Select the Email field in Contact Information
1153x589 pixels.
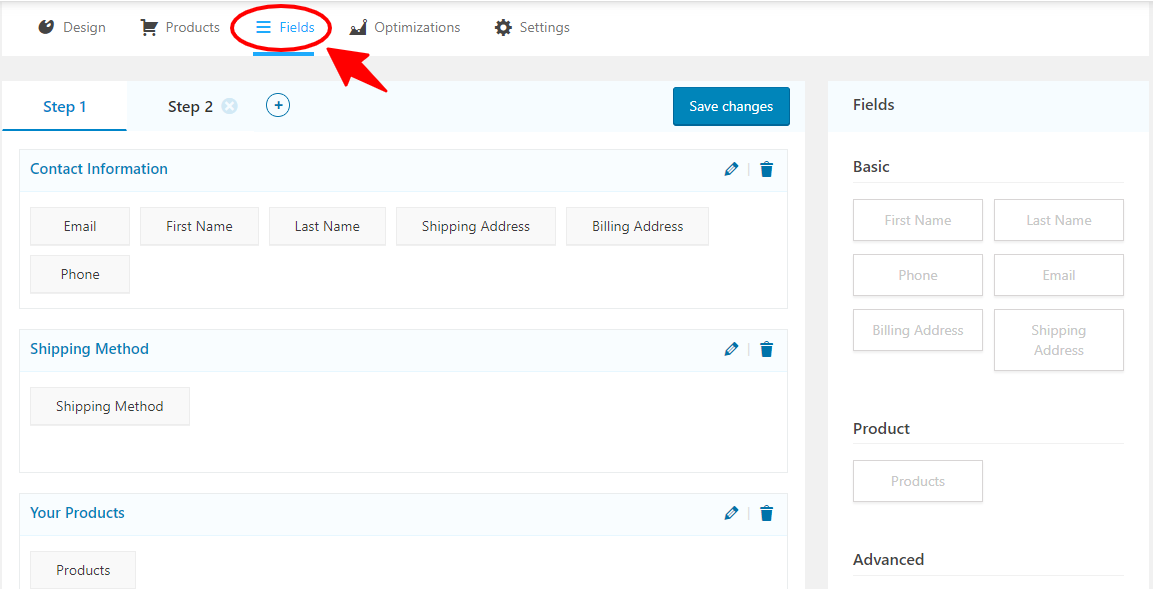point(80,226)
